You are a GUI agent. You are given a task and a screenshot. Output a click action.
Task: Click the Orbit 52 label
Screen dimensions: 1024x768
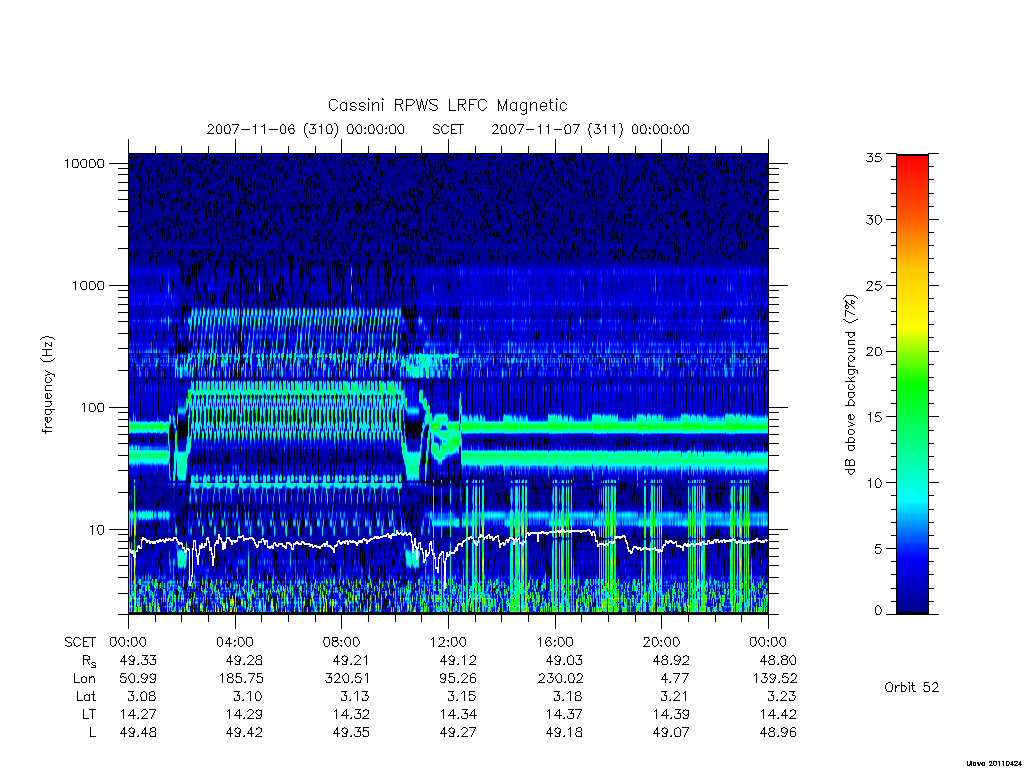912,687
